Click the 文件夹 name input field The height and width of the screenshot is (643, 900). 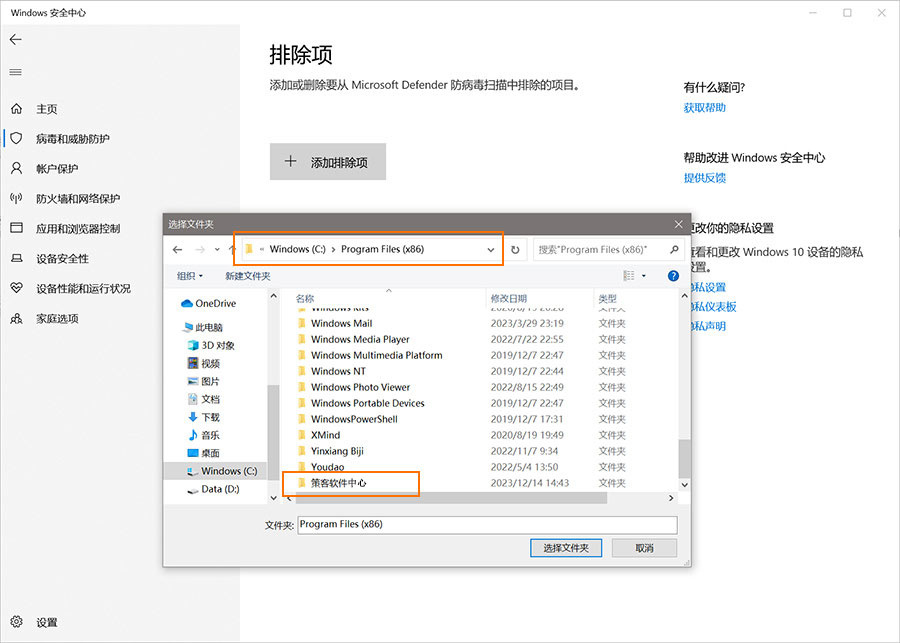[487, 525]
